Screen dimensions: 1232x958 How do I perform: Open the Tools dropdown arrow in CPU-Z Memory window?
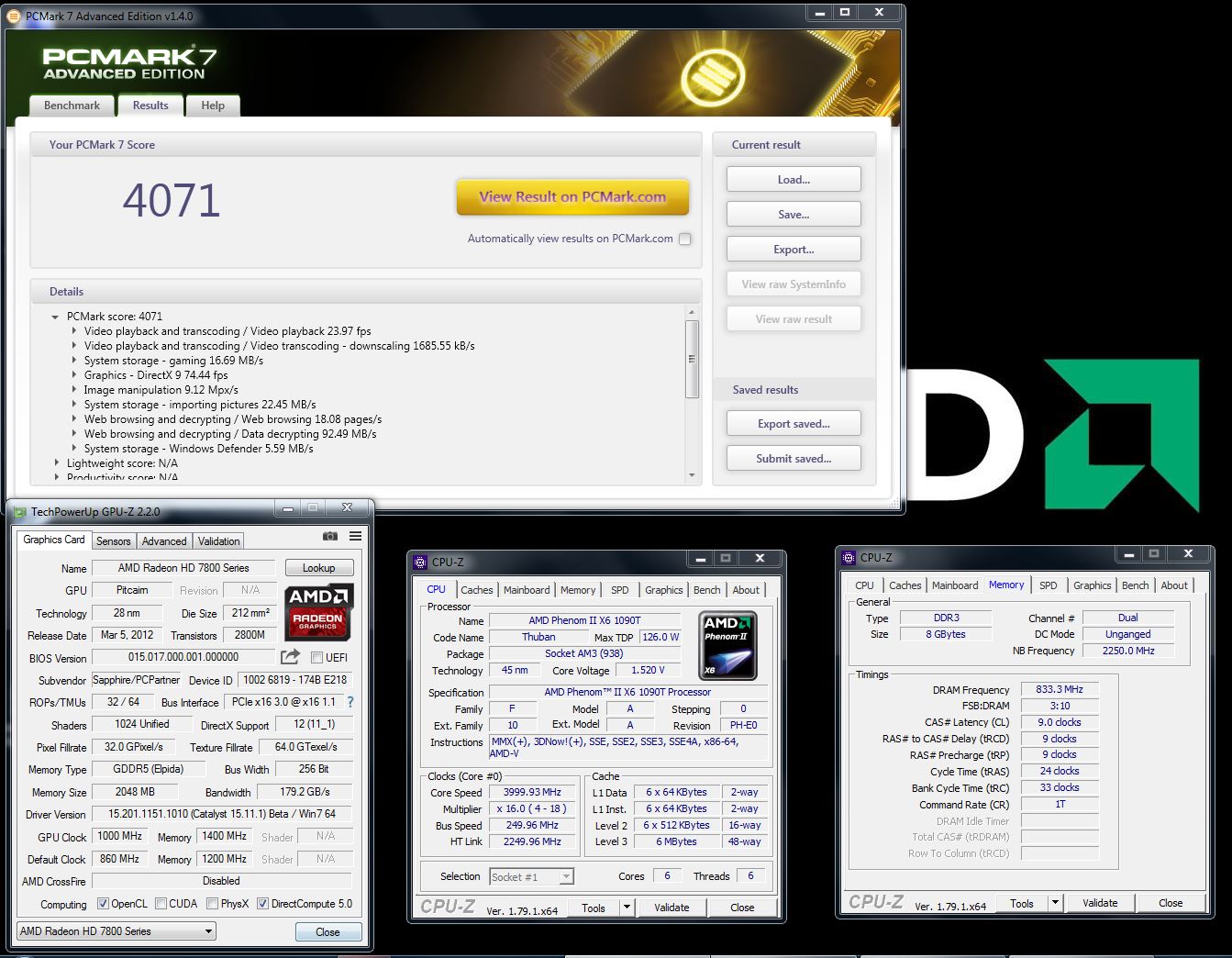pyautogui.click(x=1056, y=903)
